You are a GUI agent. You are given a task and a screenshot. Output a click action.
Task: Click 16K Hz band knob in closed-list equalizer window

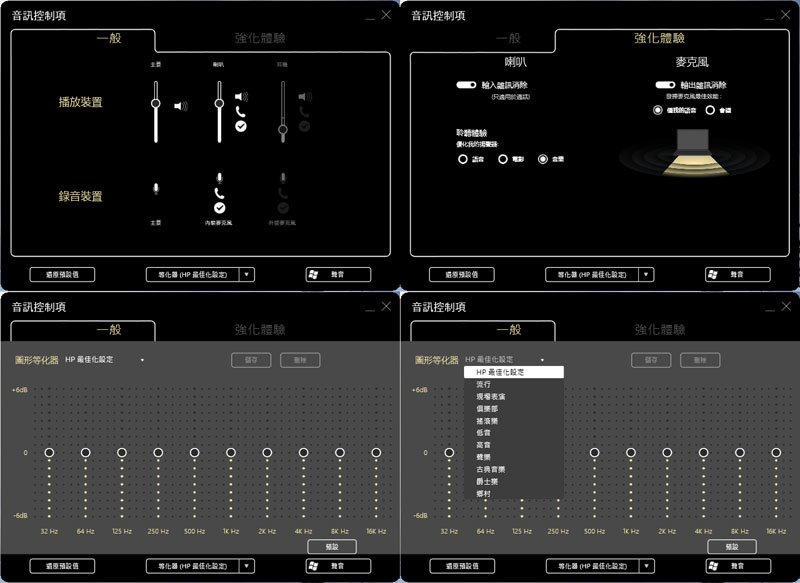[376, 452]
